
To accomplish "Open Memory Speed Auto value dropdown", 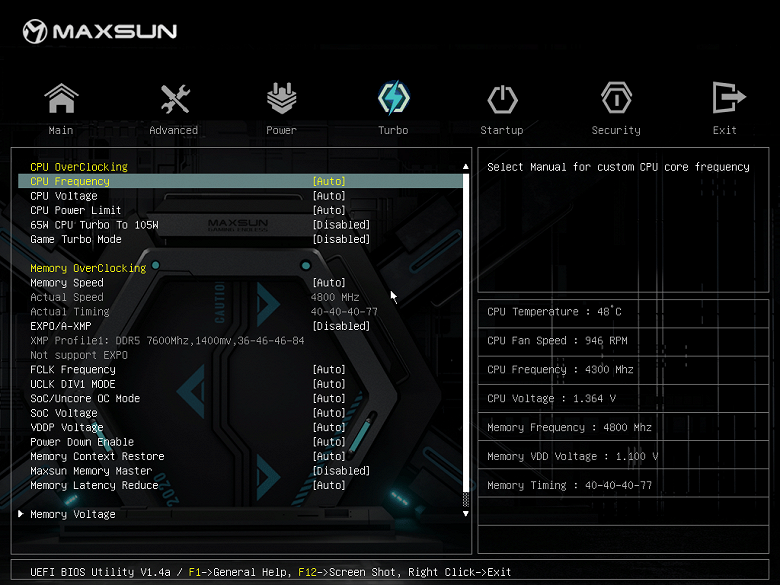I will point(329,283).
